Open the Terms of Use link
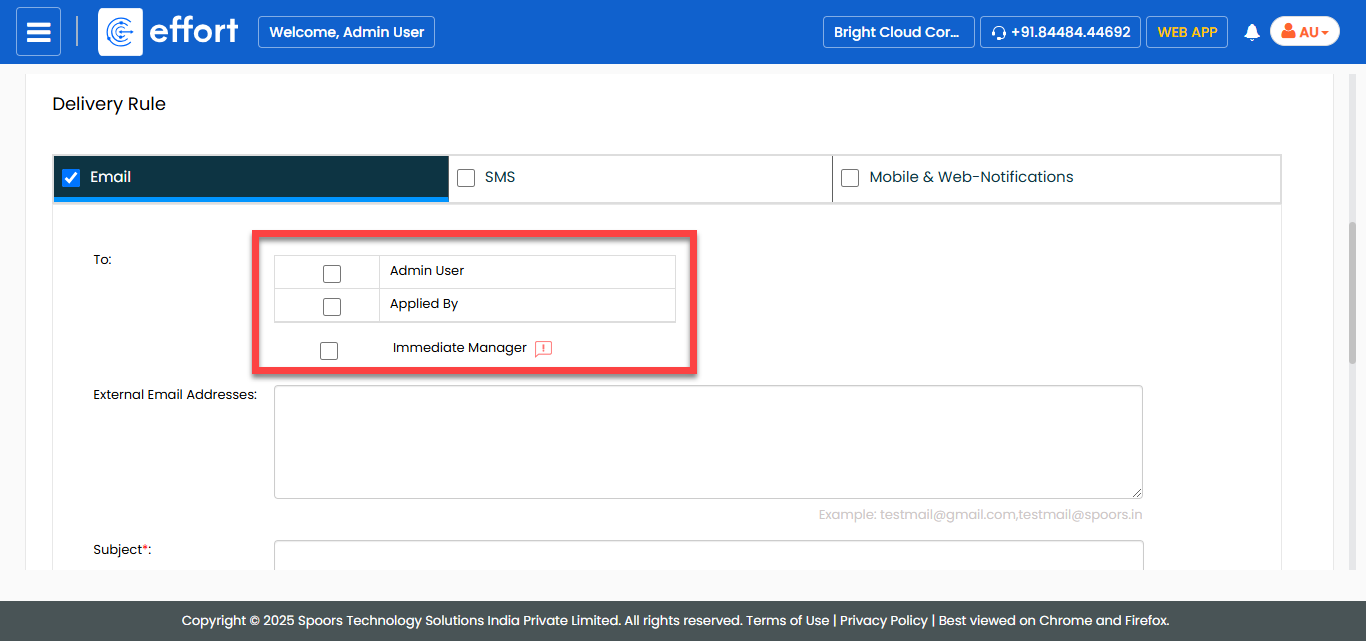Screen dimensions: 1366x641 (x=787, y=620)
